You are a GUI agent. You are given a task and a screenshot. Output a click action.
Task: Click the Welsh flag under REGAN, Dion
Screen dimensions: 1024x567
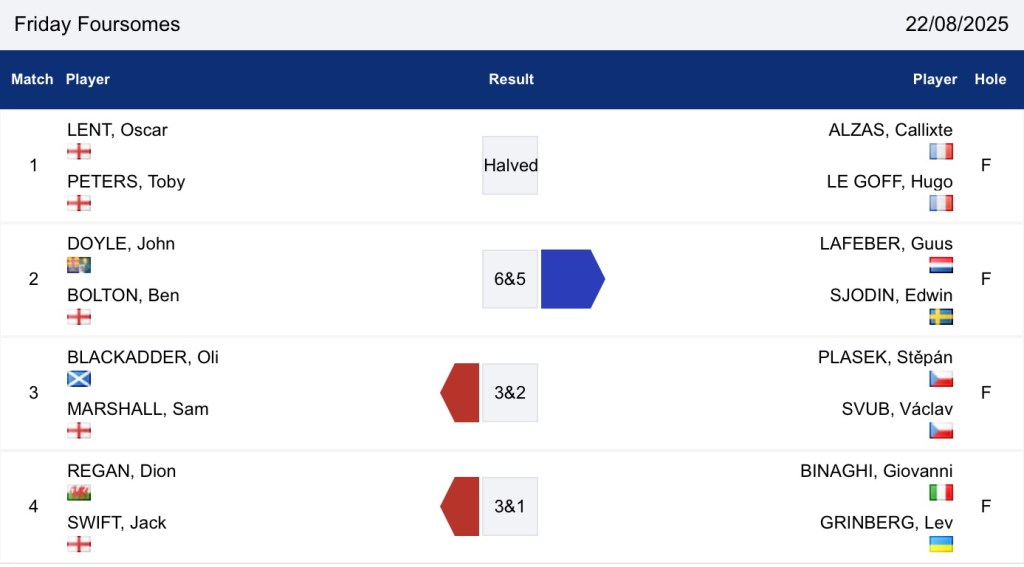(79, 493)
